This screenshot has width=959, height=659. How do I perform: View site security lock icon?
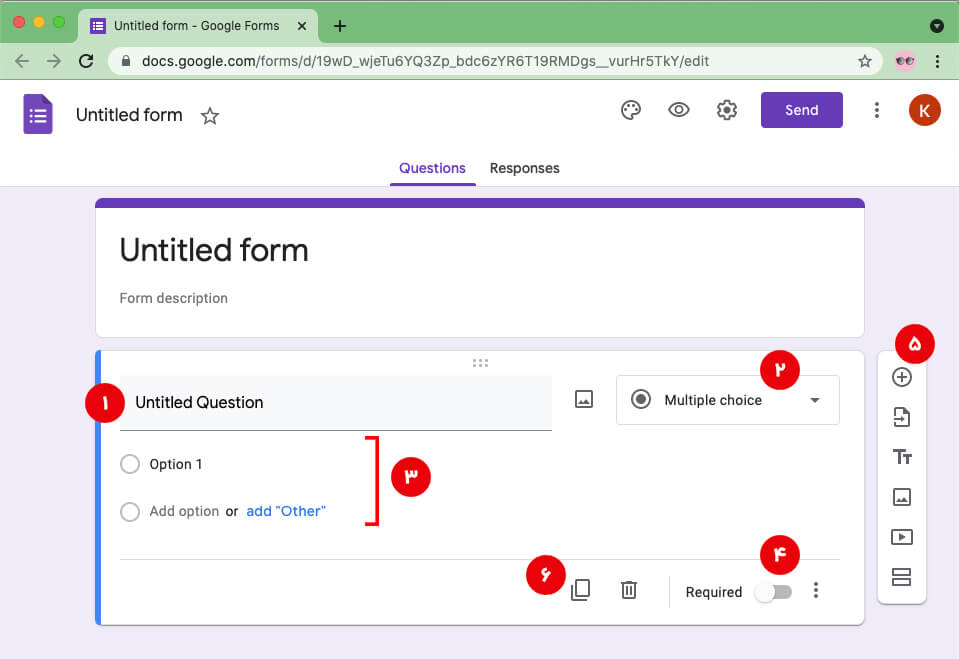[125, 61]
